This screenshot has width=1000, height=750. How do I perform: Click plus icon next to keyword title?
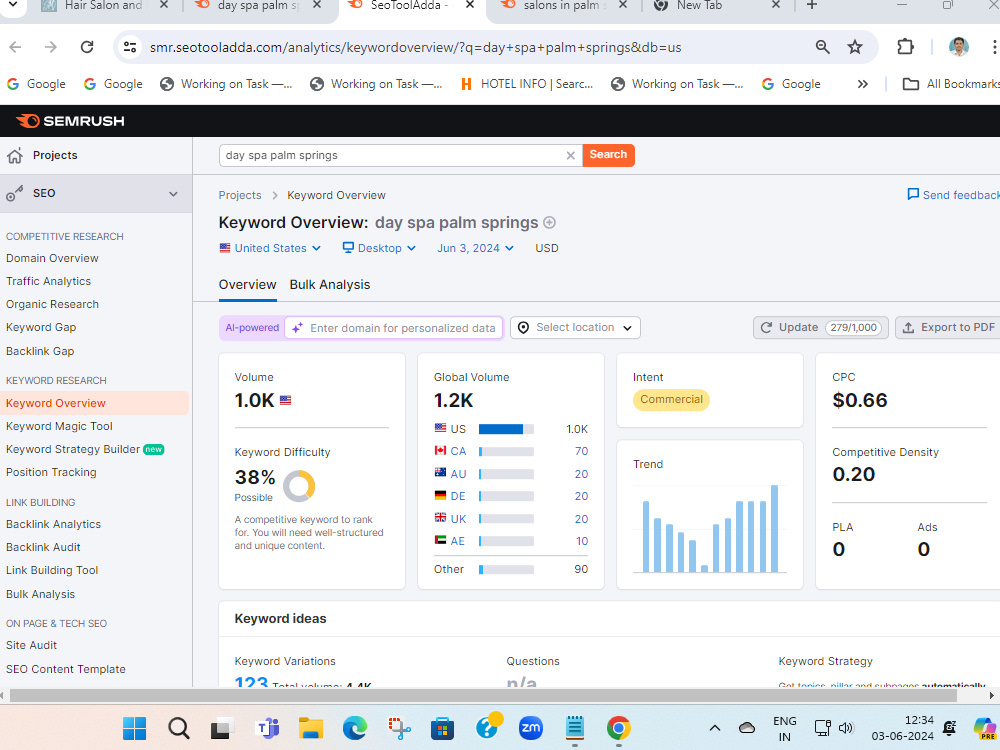tap(550, 223)
